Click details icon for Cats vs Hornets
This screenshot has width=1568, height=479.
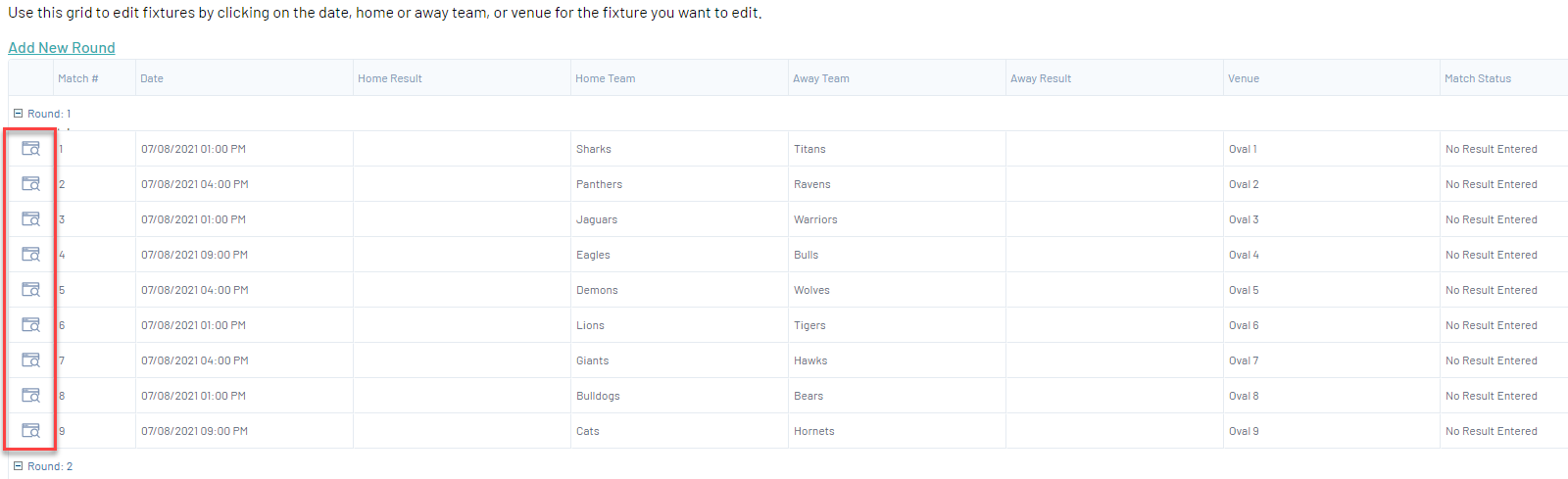pos(30,431)
